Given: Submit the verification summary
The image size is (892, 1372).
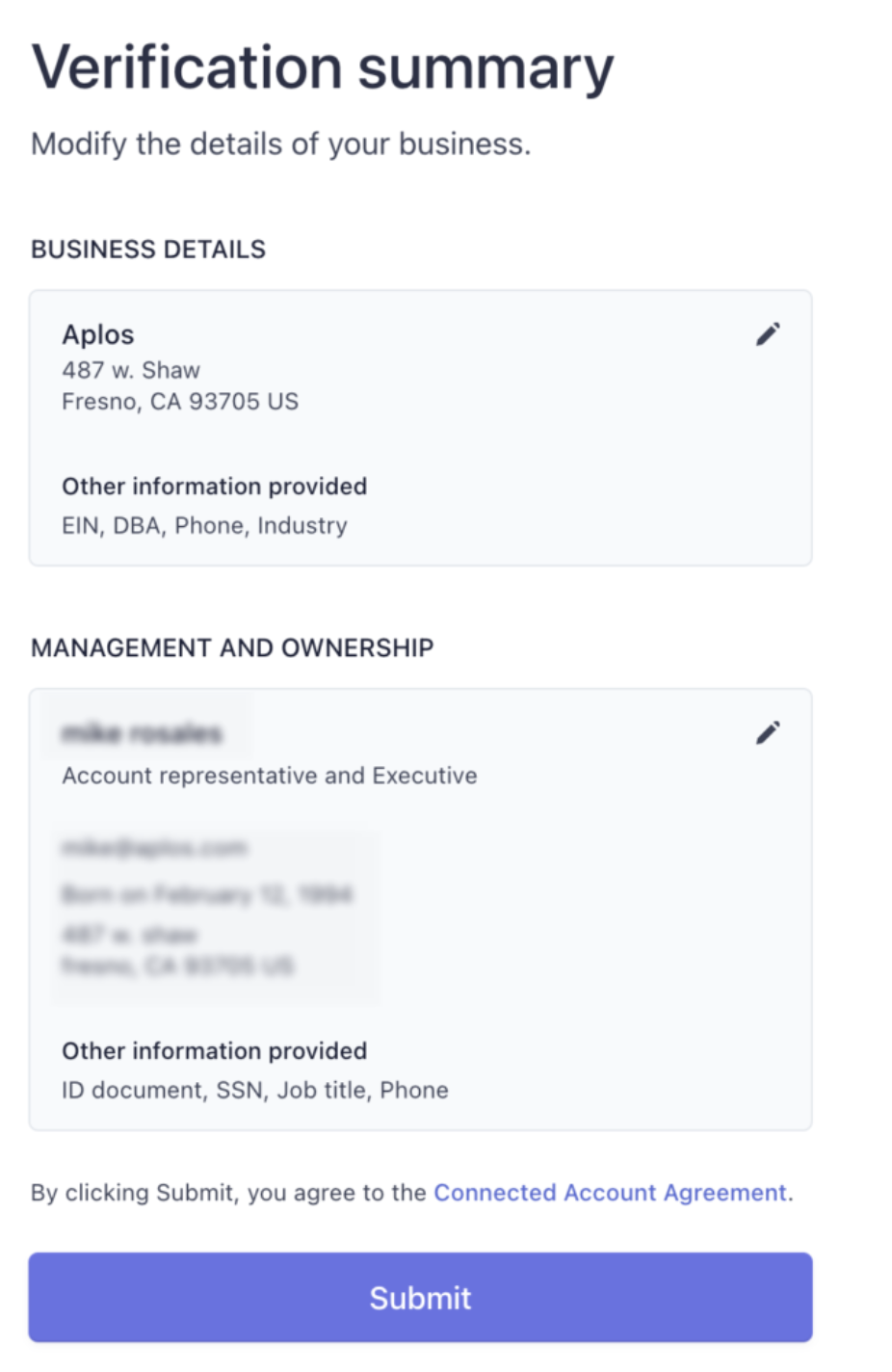Looking at the screenshot, I should coord(420,1298).
